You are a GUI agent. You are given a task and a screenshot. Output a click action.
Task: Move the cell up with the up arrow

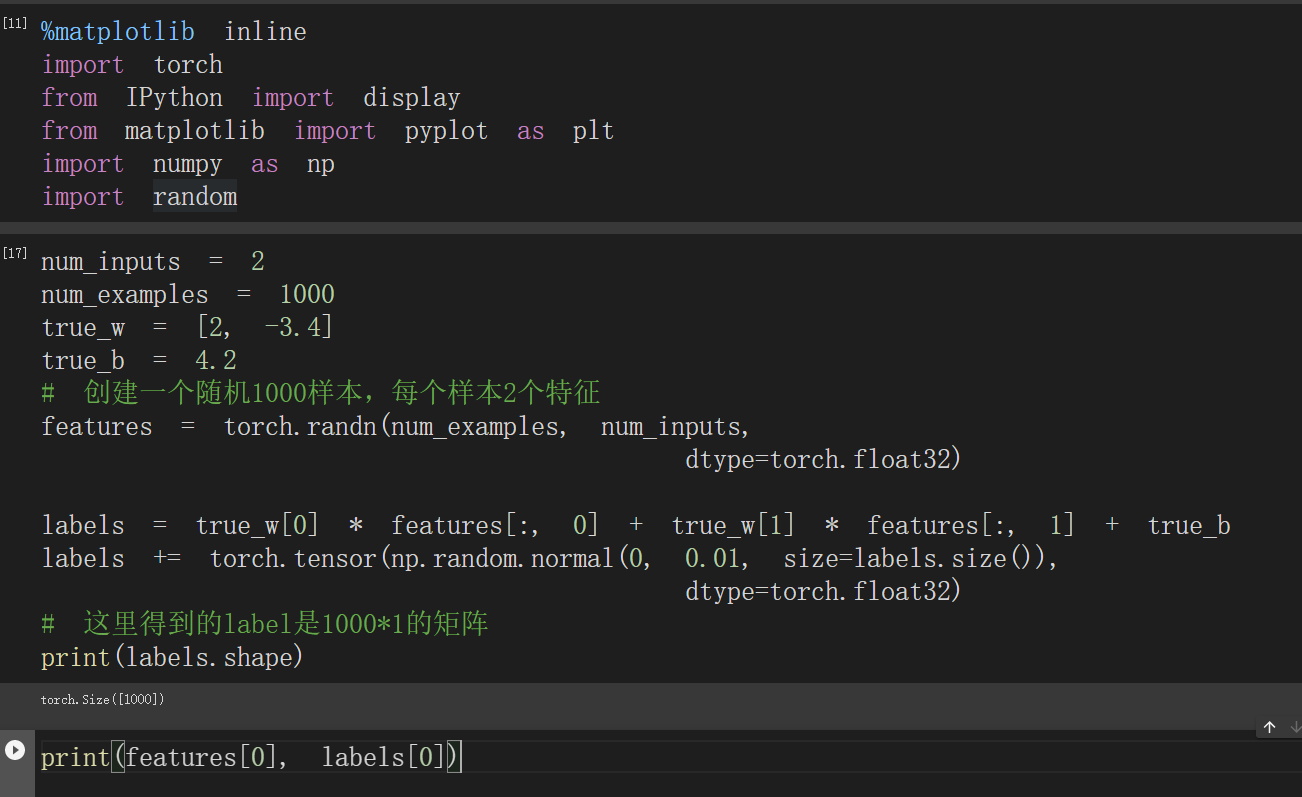click(x=1269, y=727)
